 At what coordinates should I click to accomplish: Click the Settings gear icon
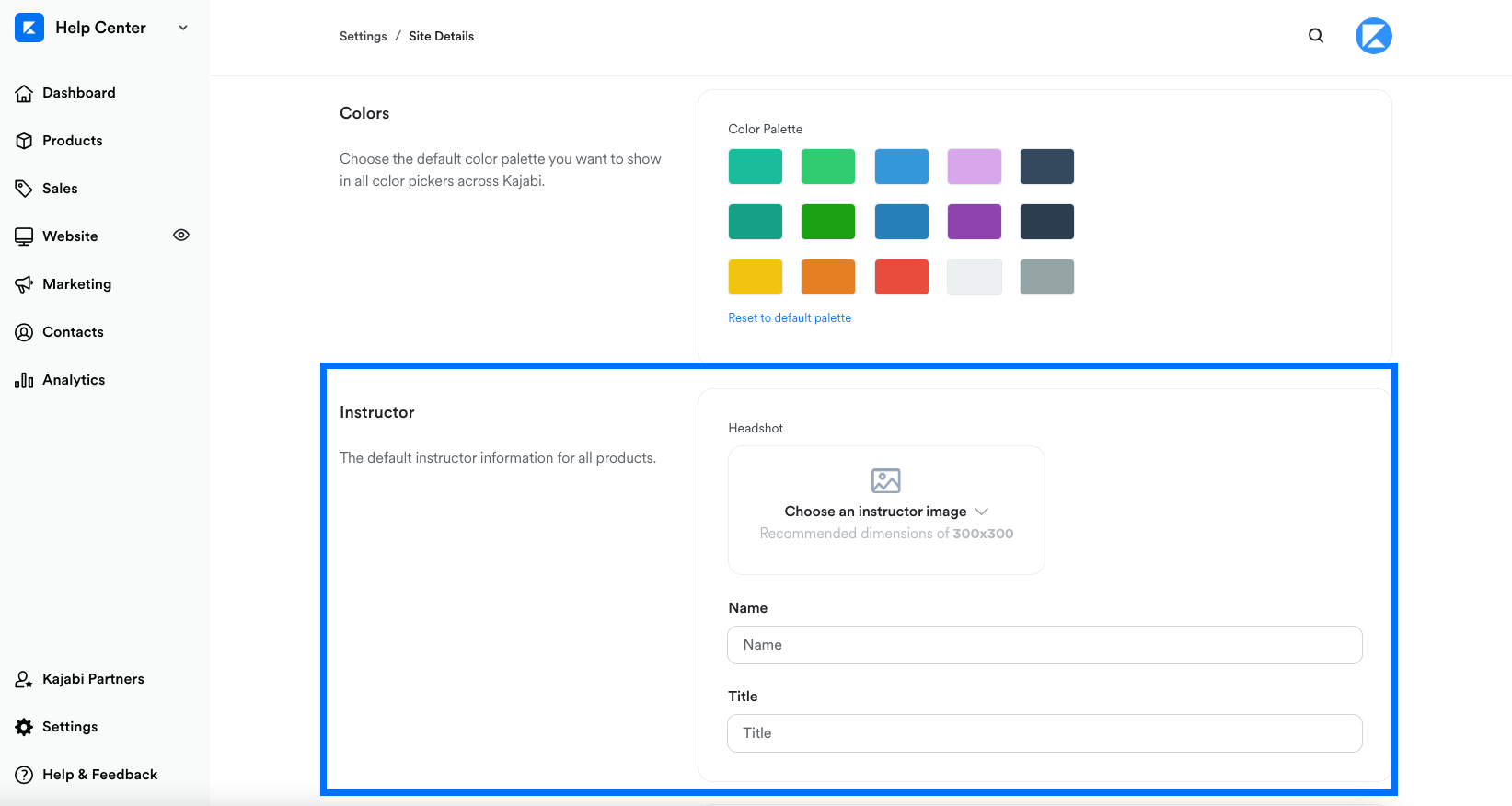tap(24, 727)
